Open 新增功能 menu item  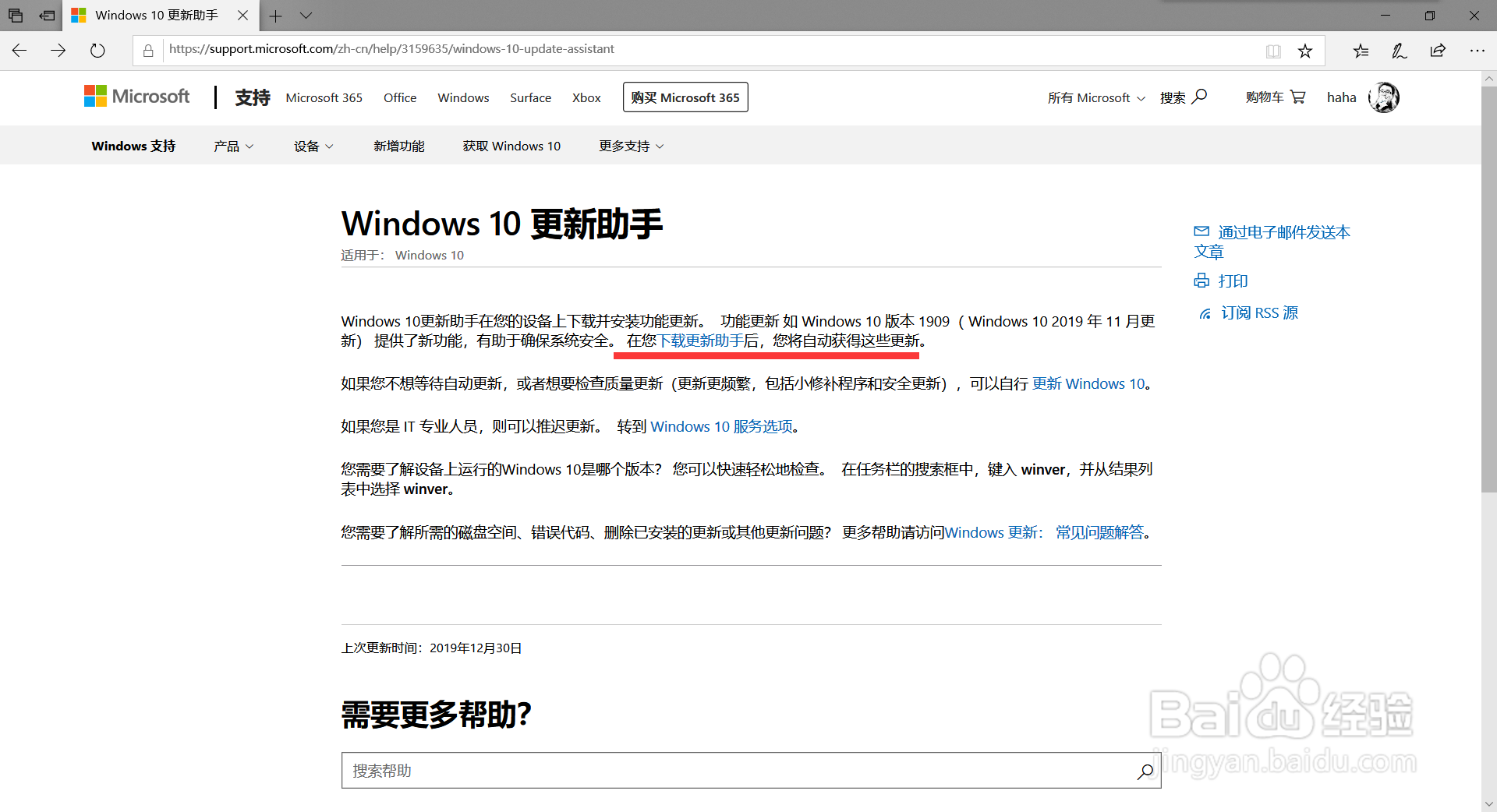pyautogui.click(x=398, y=146)
